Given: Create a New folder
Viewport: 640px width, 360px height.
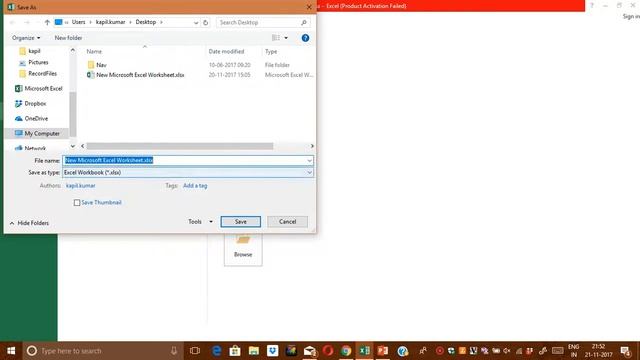Looking at the screenshot, I should (68, 38).
